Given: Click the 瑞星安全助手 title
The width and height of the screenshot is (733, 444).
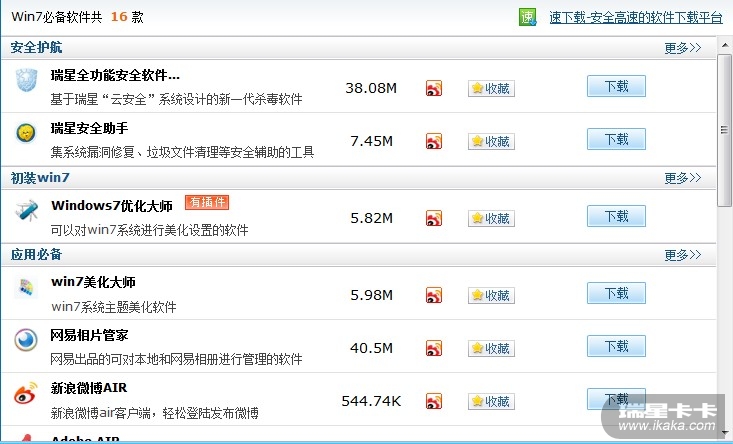Looking at the screenshot, I should point(89,128).
